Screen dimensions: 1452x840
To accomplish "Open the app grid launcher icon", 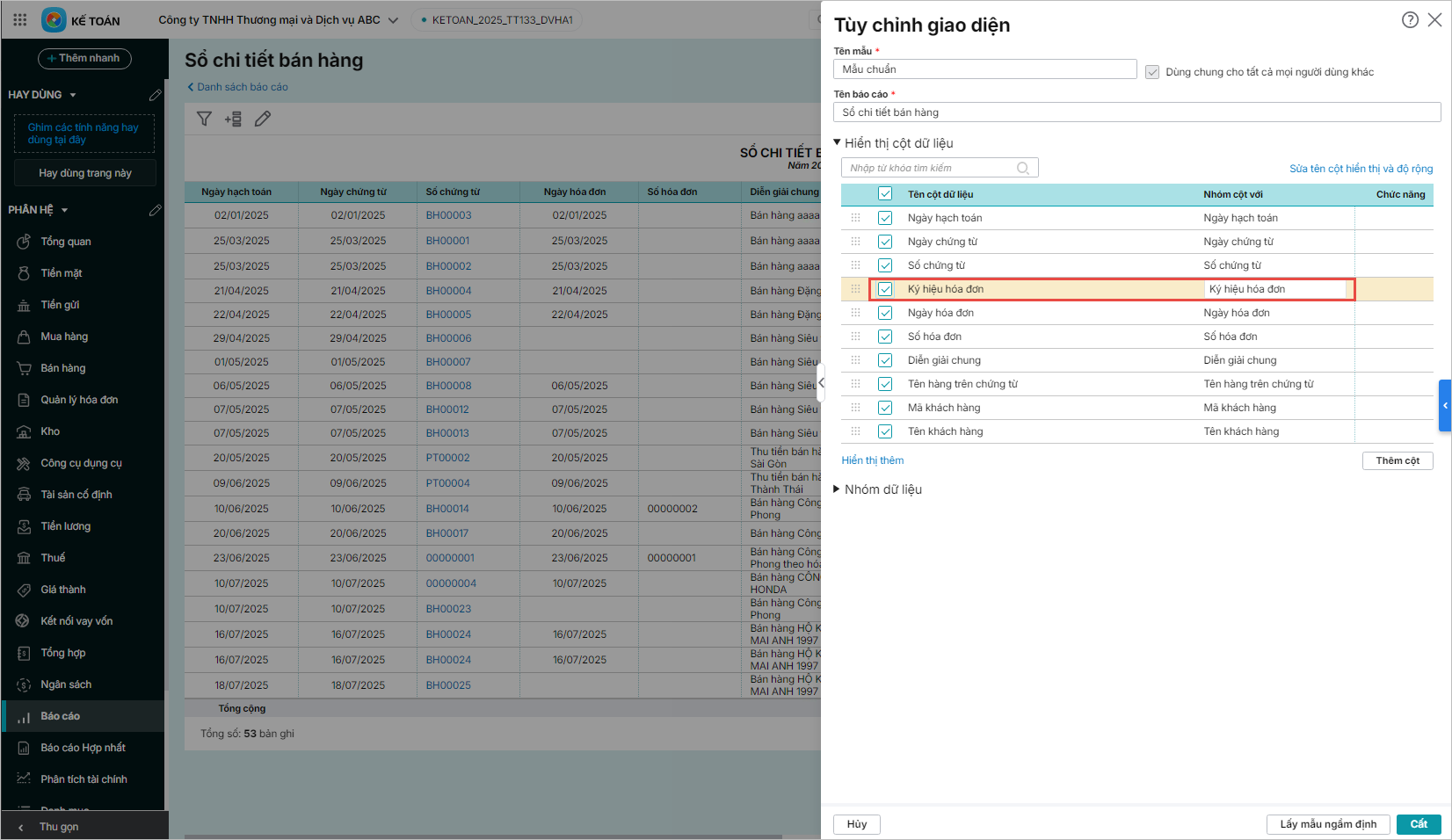I will [x=20, y=19].
